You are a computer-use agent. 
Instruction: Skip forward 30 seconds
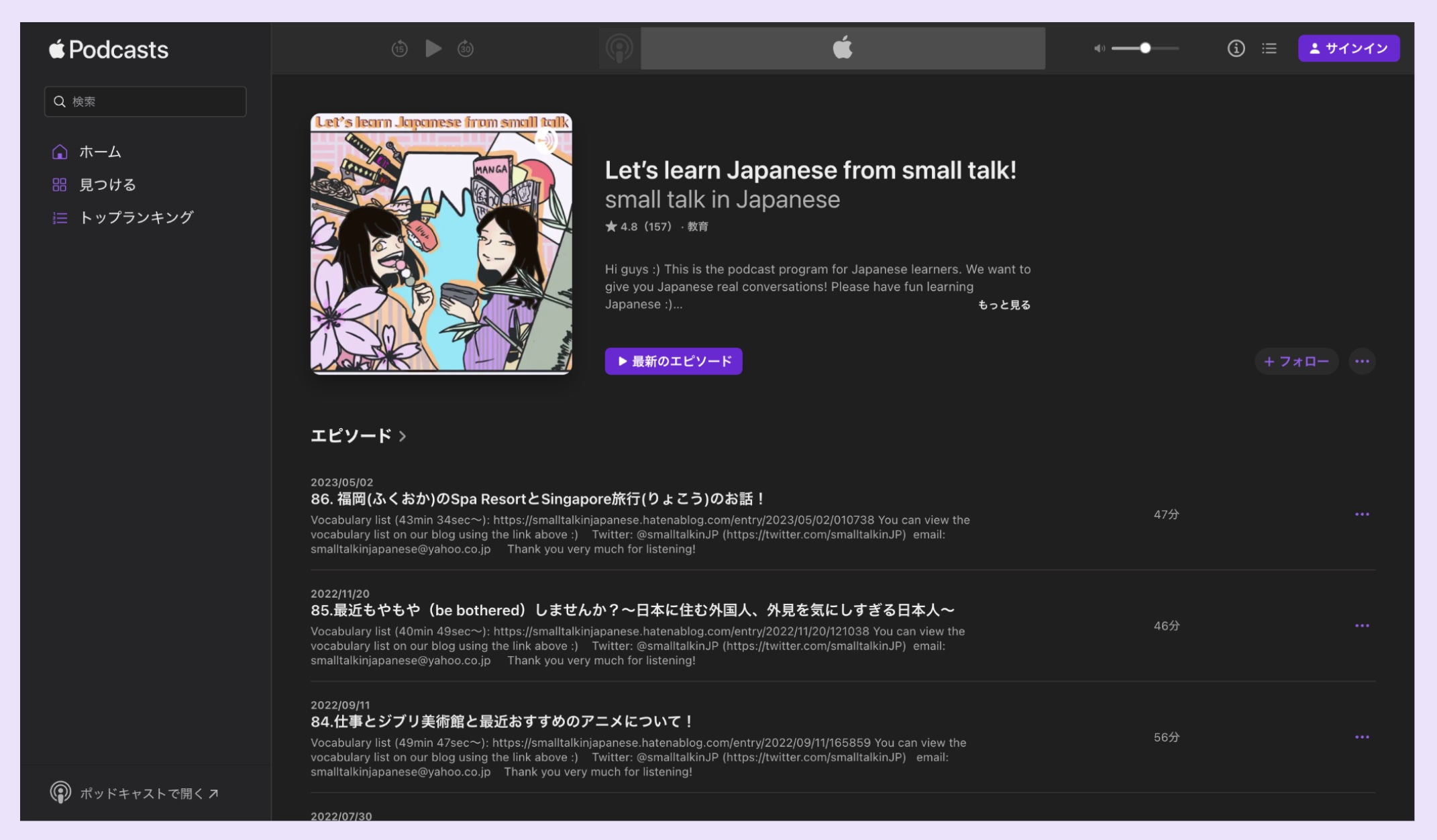(466, 48)
